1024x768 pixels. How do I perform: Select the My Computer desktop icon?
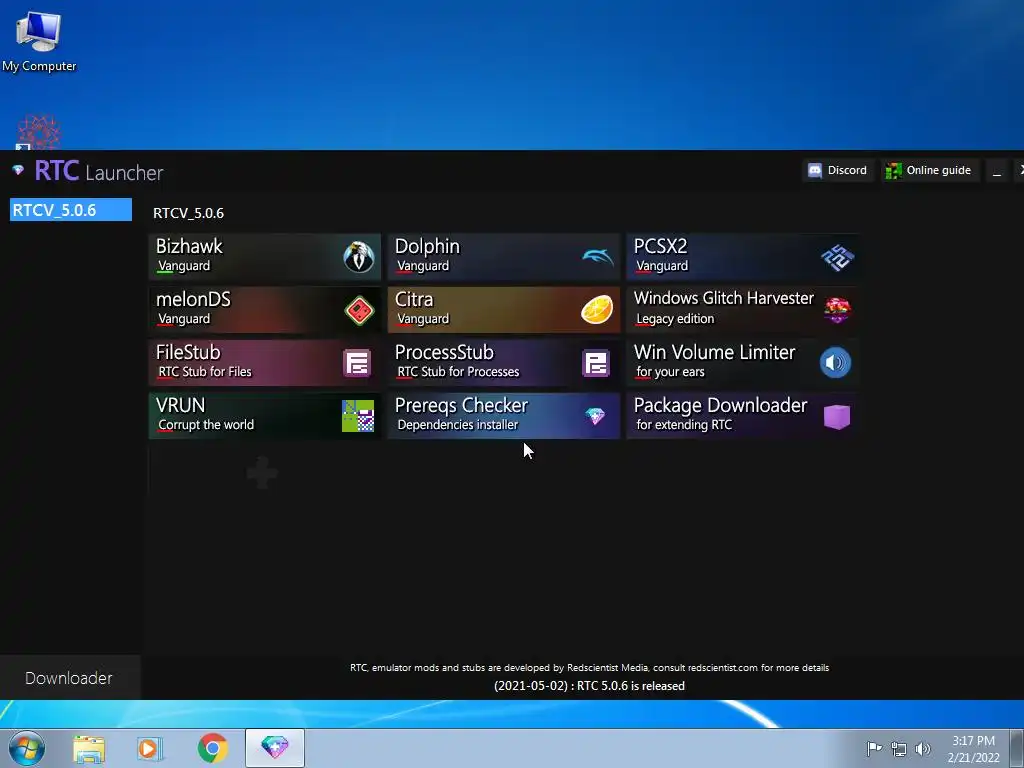[x=39, y=40]
